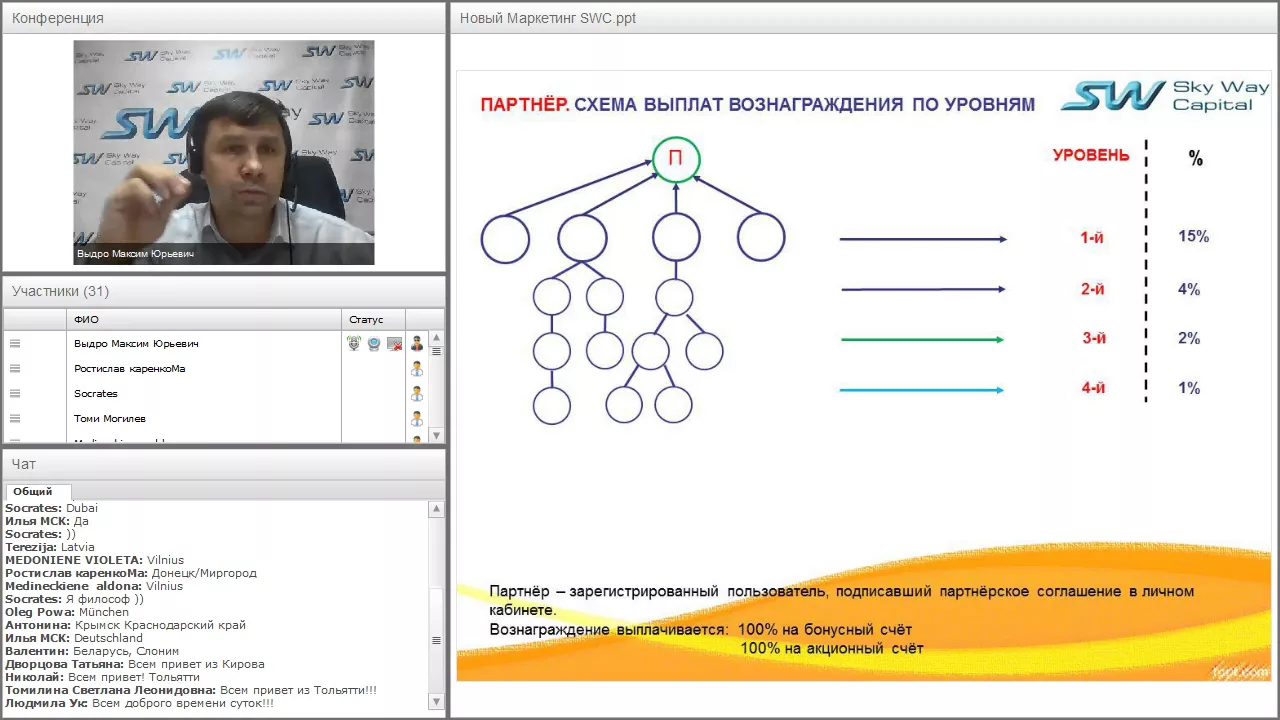This screenshot has width=1280, height=720.
Task: Click chat message 'Николай: Всем привет! Тольятти'
Action: click(103, 677)
